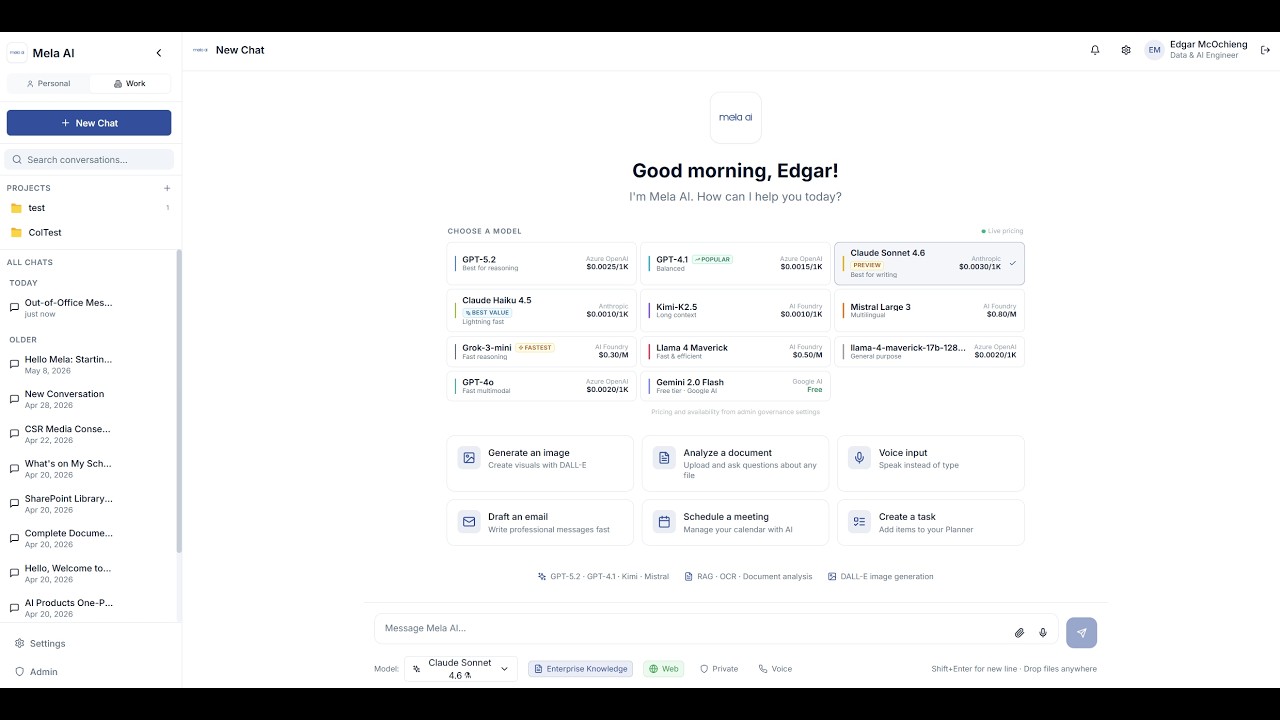
Task: Click the Analyze a document card
Action: (x=735, y=463)
